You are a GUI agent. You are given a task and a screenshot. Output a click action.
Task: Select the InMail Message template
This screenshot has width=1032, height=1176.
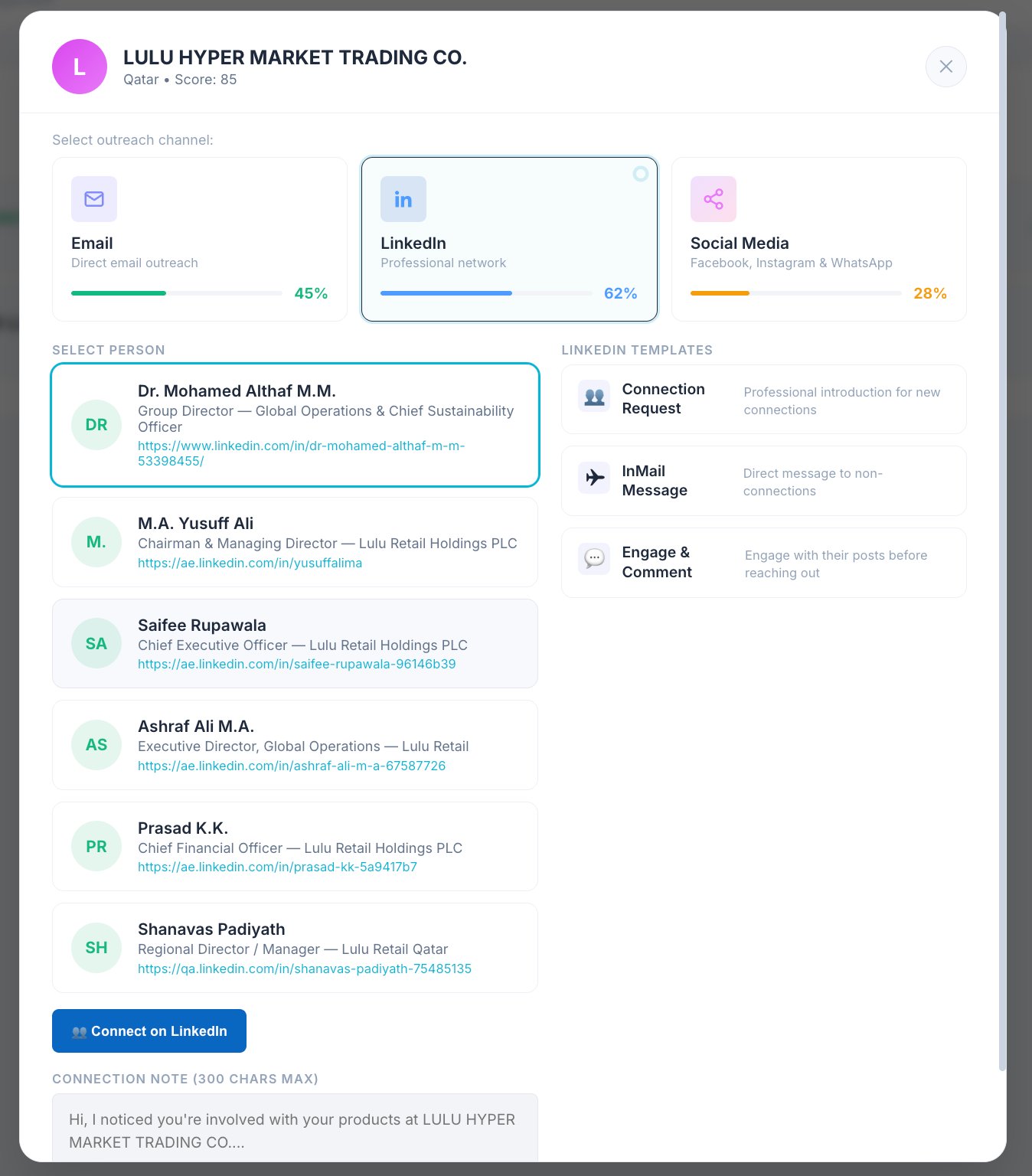coord(764,481)
